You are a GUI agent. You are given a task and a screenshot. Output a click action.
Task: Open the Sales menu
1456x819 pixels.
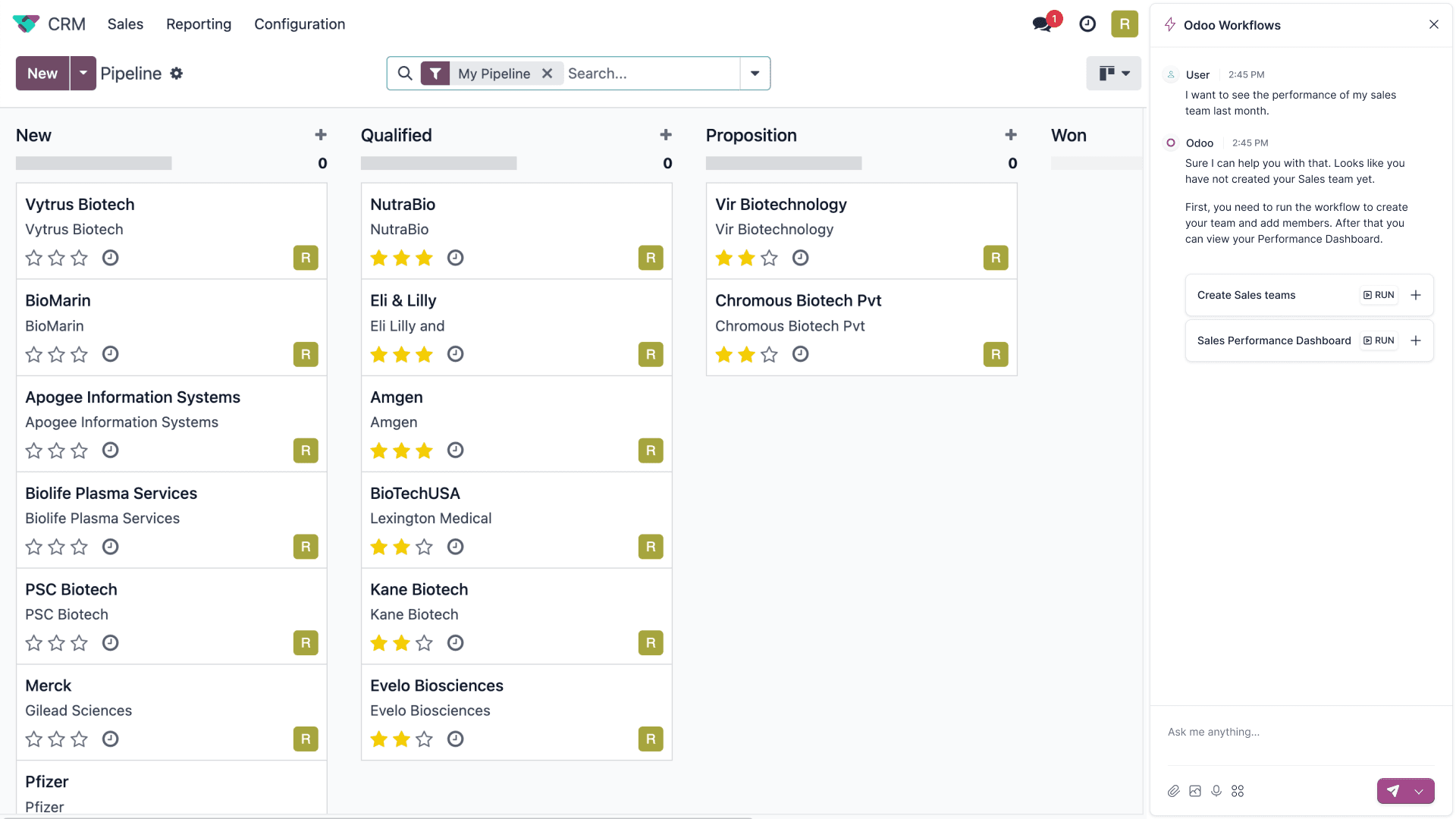point(125,24)
